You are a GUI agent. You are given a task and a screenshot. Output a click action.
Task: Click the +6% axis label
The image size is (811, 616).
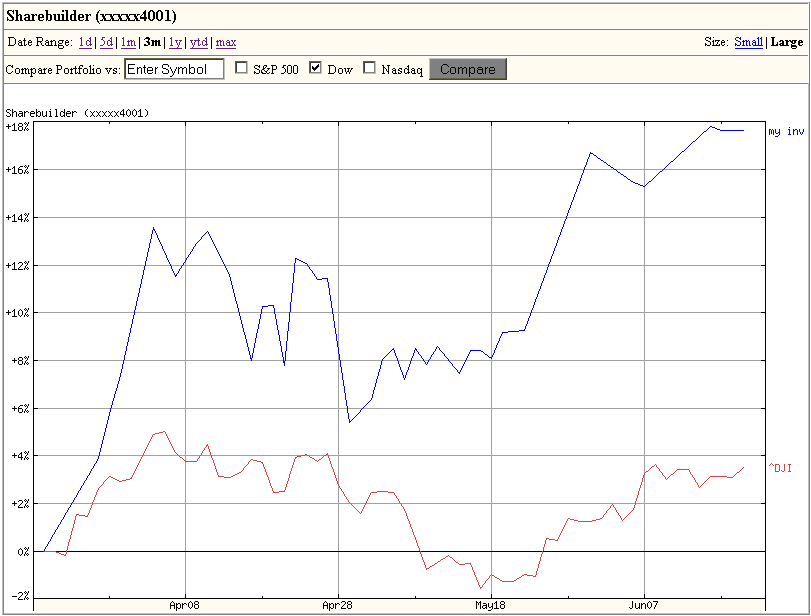[20, 409]
